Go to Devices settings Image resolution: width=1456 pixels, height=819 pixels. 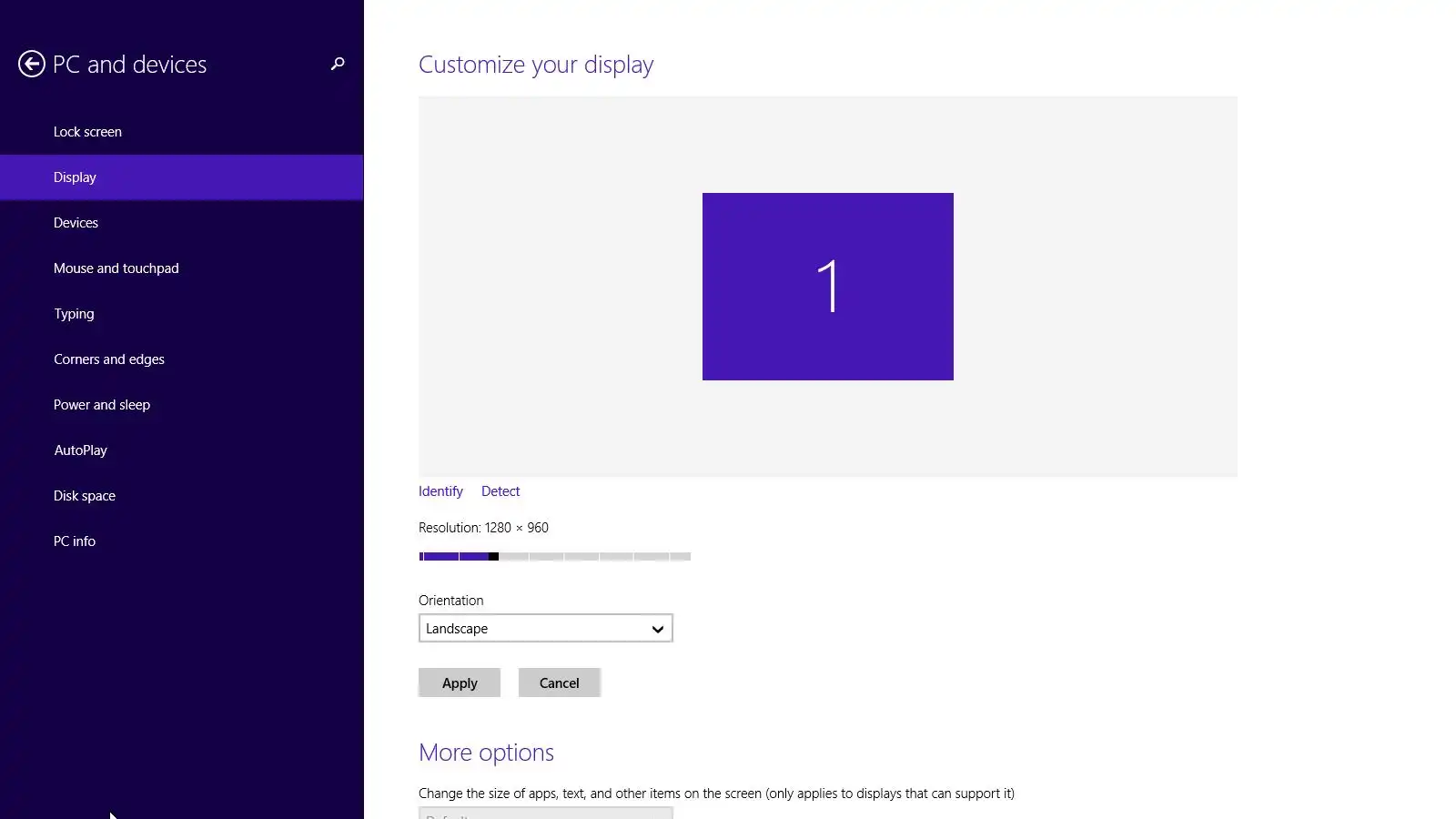tap(182, 223)
